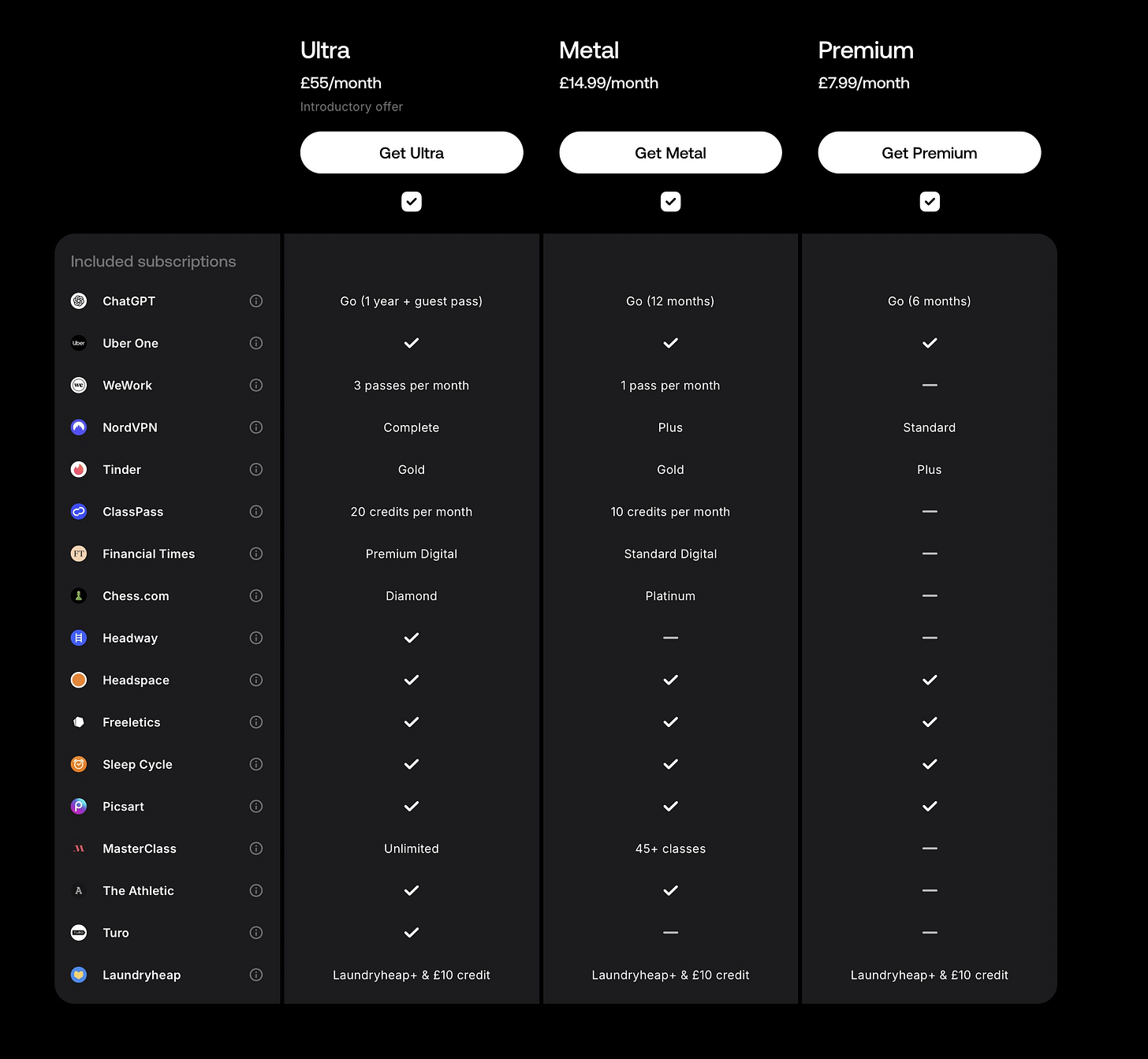The width and height of the screenshot is (1148, 1059).
Task: Click the Get Ultra button
Action: 412,153
